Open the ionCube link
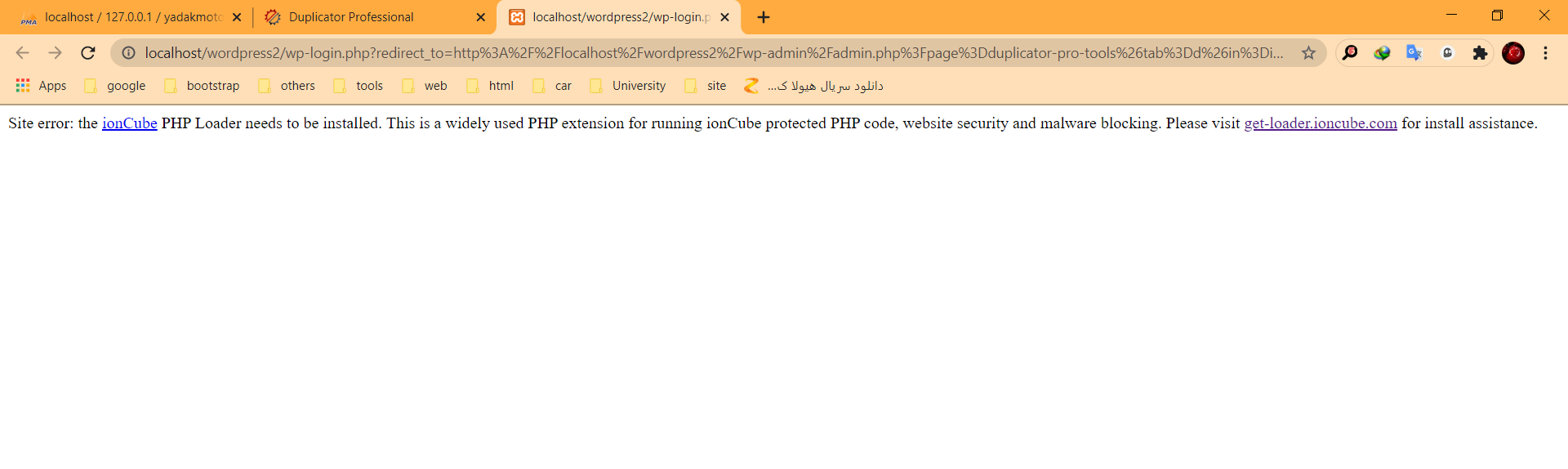Screen dimensions: 1568x469 [x=129, y=123]
